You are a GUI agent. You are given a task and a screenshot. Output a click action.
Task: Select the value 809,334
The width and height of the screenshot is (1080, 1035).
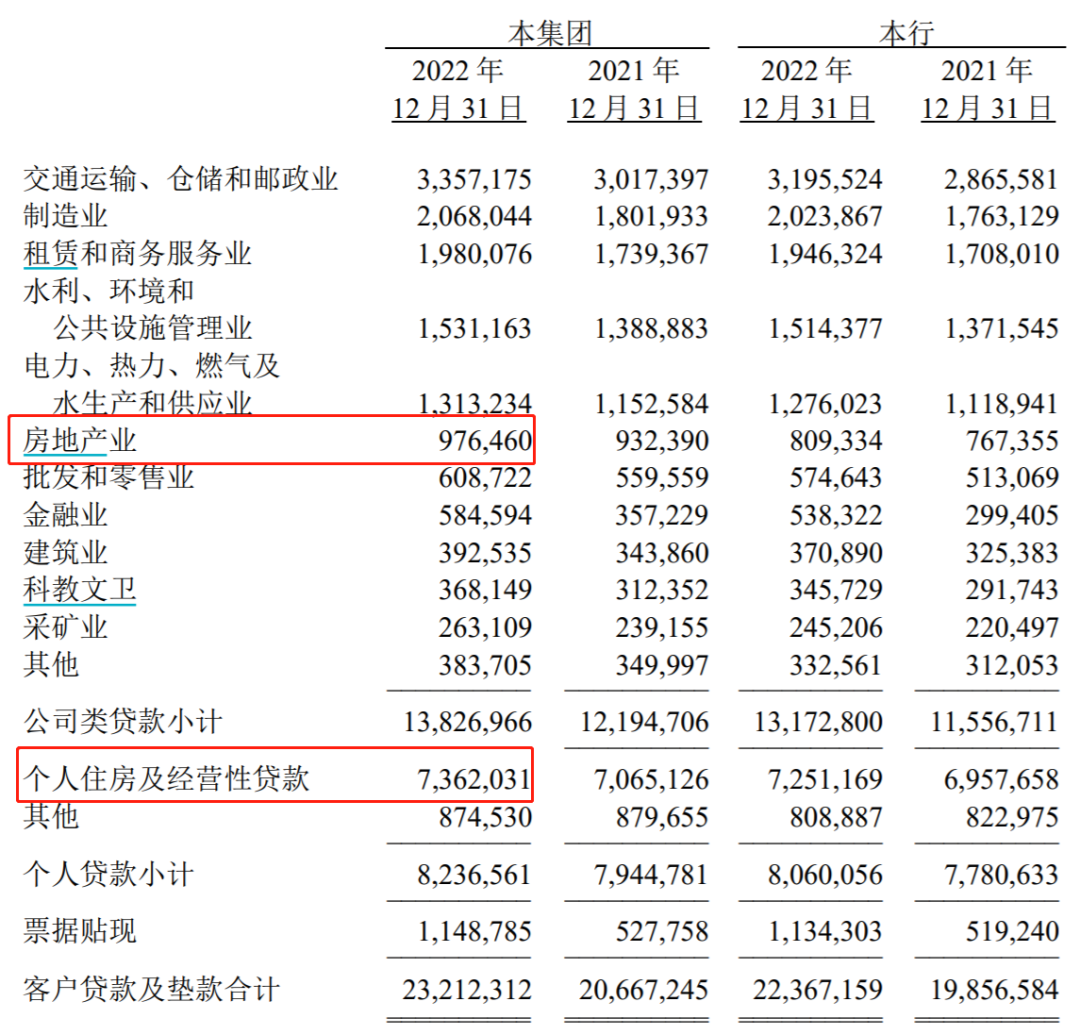click(x=835, y=441)
